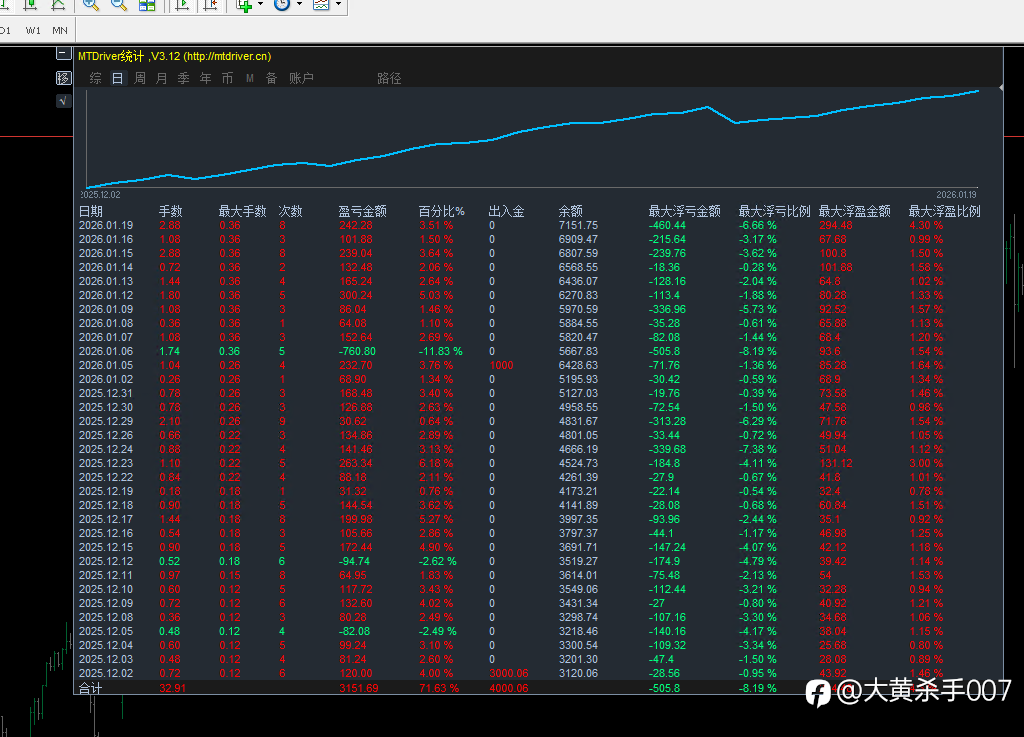Click the chart templates icon
The width and height of the screenshot is (1024, 737).
pyautogui.click(x=321, y=5)
